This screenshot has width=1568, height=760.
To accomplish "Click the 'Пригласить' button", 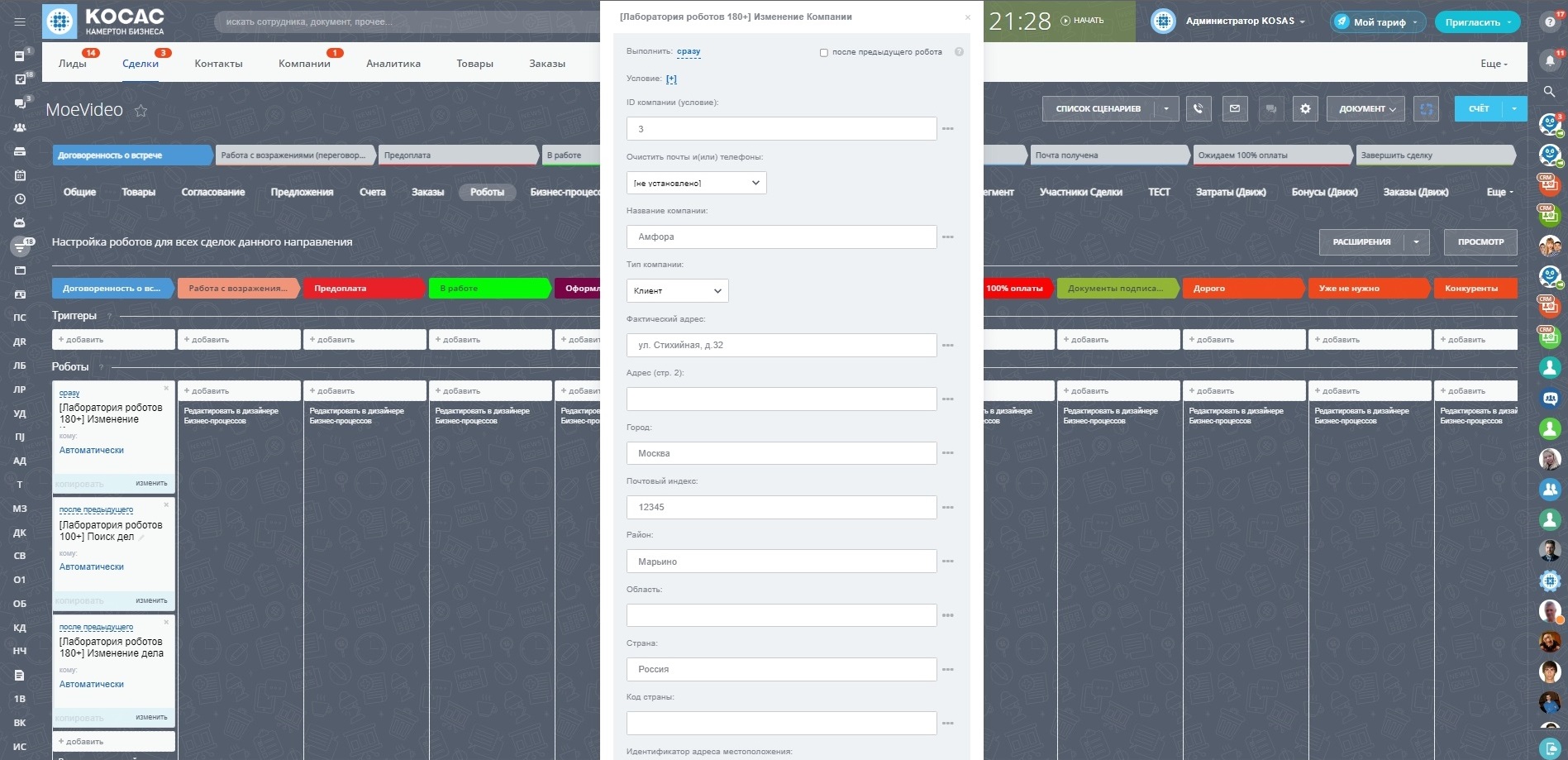I will click(x=1477, y=22).
